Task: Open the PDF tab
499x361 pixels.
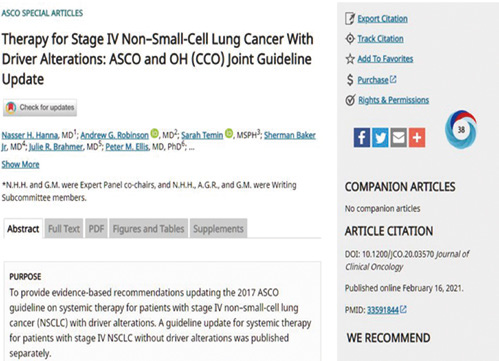Action: (96, 229)
